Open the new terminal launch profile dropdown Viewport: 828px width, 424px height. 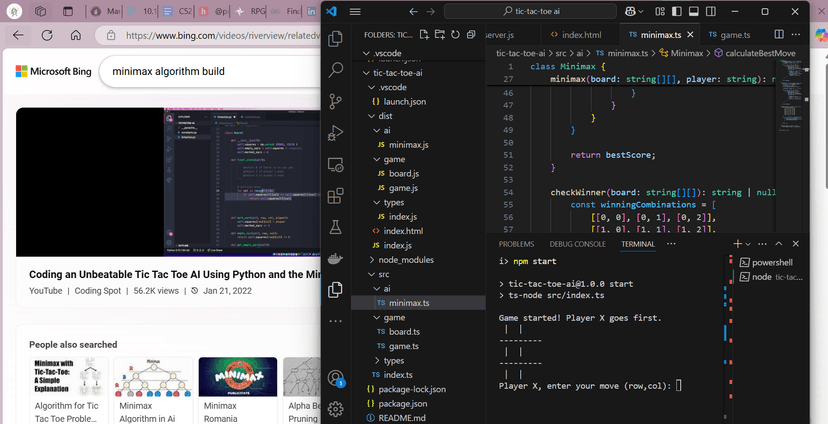coord(748,243)
